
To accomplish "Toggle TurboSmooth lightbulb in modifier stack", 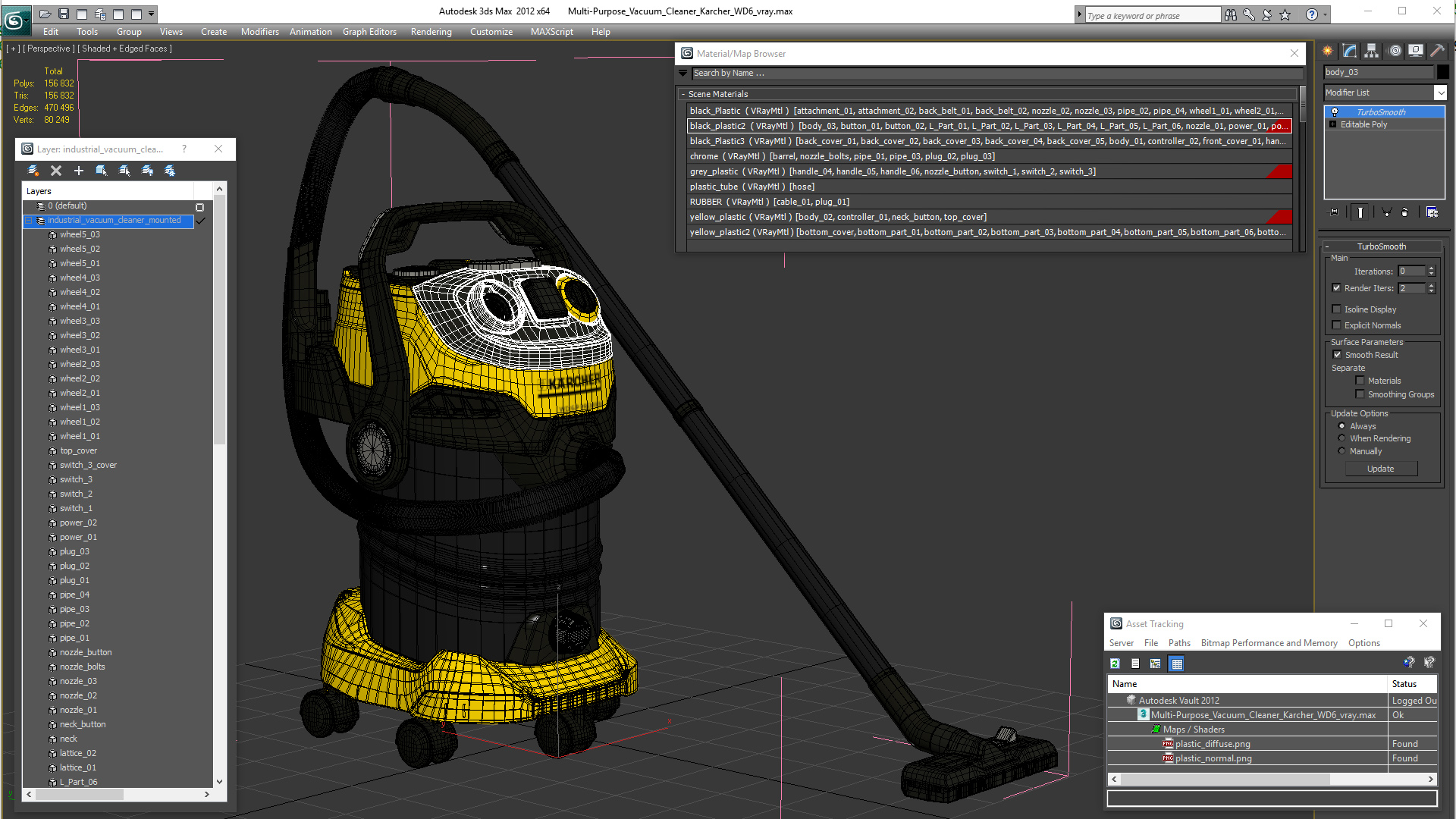I will (1335, 111).
